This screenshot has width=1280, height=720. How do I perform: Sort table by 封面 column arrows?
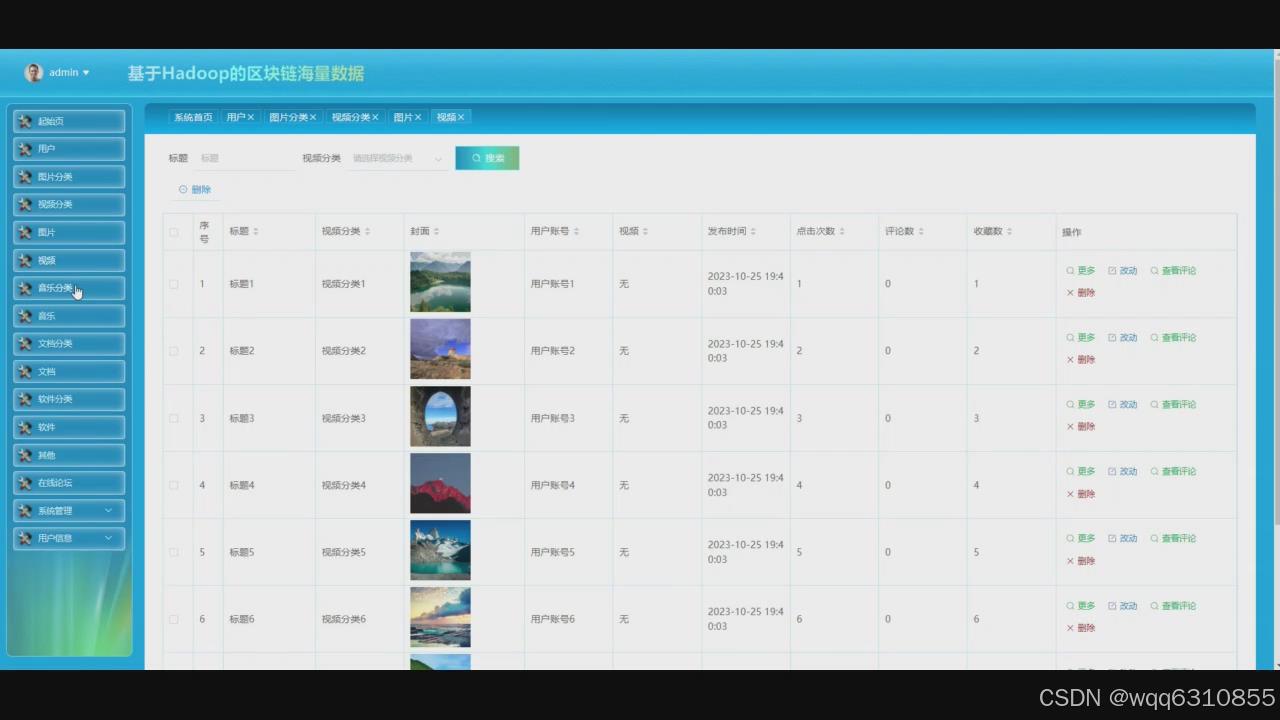tap(436, 232)
